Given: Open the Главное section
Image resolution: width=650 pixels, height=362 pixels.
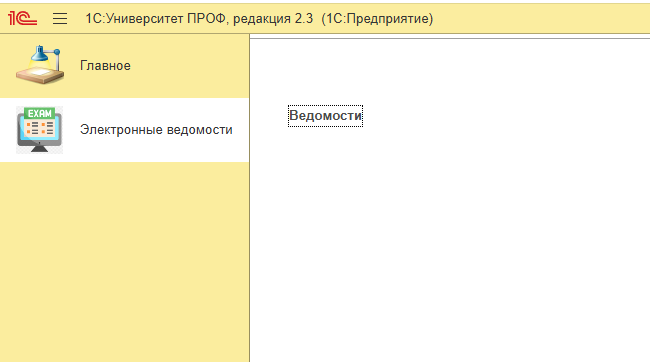Looking at the screenshot, I should [124, 66].
